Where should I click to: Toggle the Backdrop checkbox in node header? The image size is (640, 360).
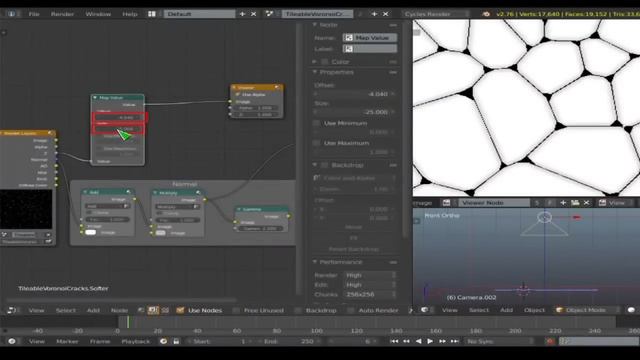[298, 310]
